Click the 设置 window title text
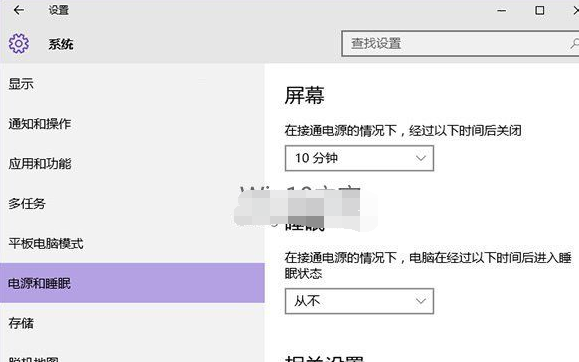This screenshot has height=362, width=579. tap(59, 10)
